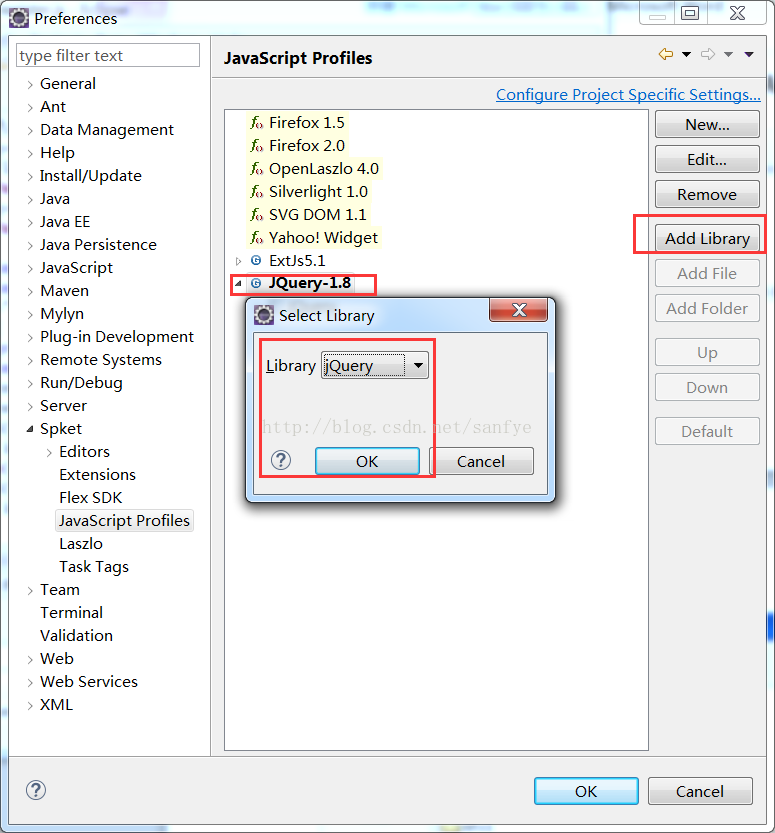The height and width of the screenshot is (833, 775).
Task: Click the type filter text field
Action: pos(108,55)
